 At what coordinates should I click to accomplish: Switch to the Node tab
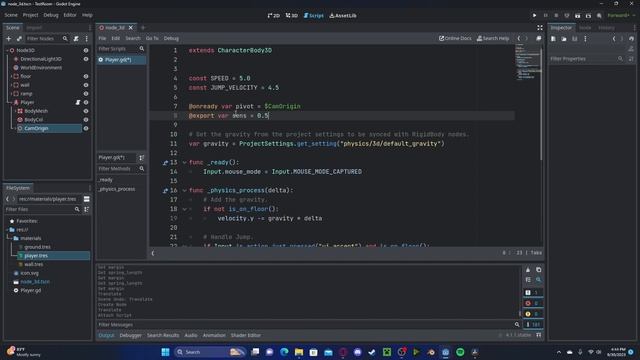(585, 28)
